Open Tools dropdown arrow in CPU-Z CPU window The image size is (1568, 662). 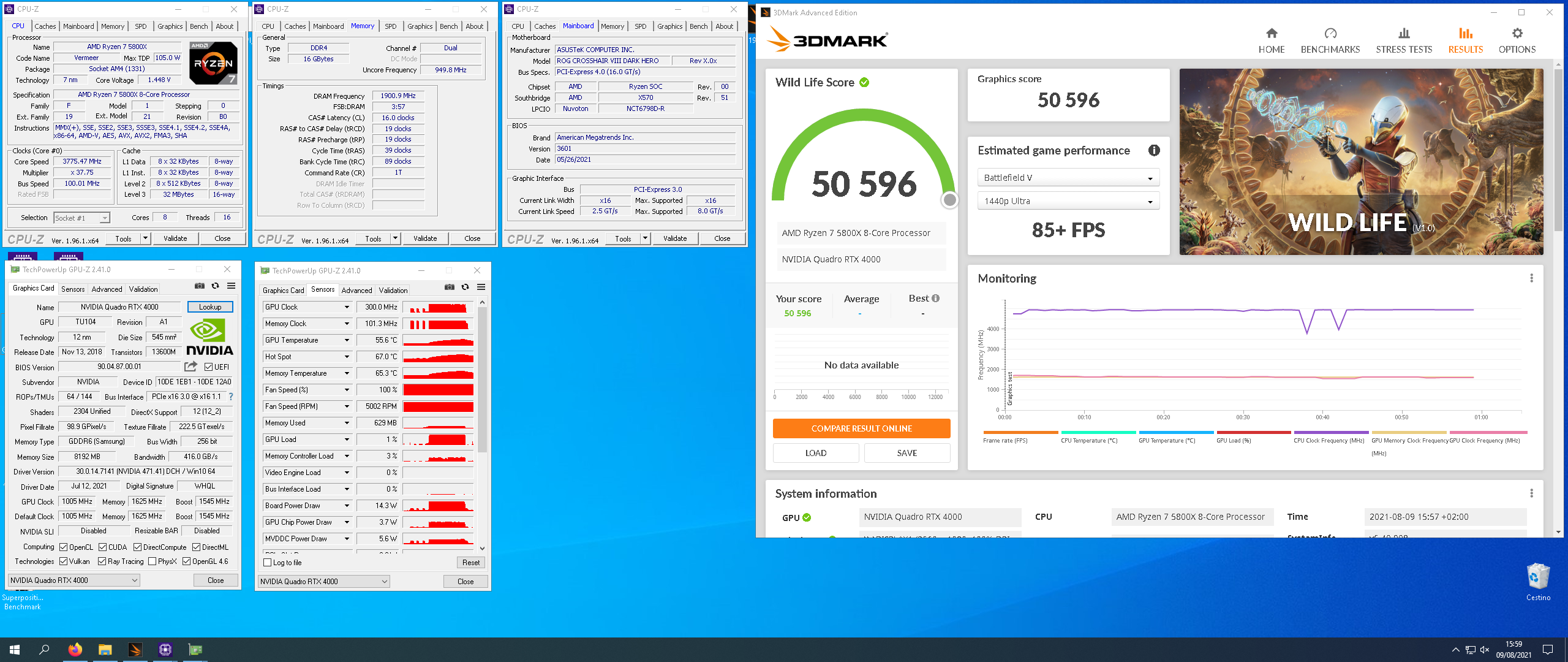click(x=146, y=238)
